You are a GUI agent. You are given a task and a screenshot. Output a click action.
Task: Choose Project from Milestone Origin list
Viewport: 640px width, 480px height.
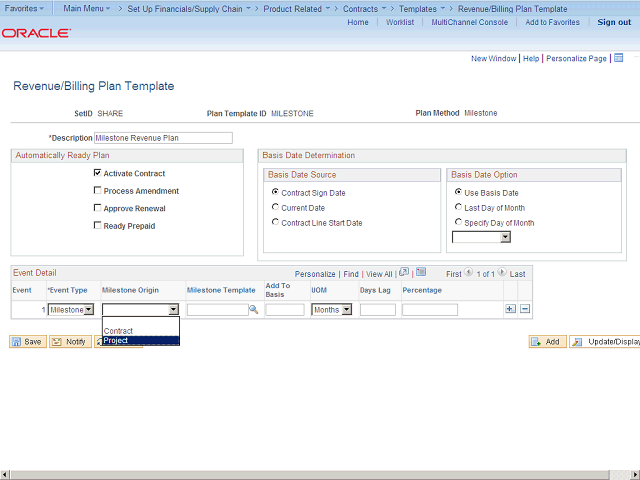(140, 340)
